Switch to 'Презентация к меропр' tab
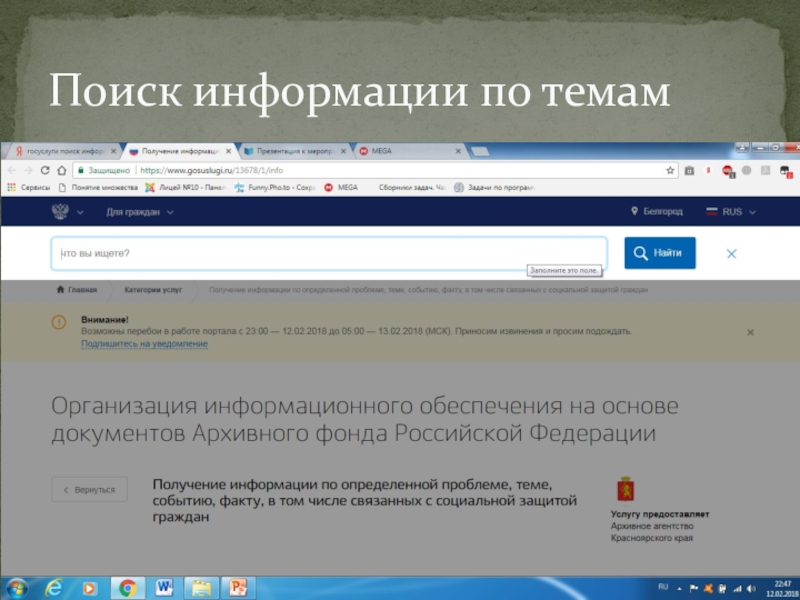800x600 pixels. (297, 151)
